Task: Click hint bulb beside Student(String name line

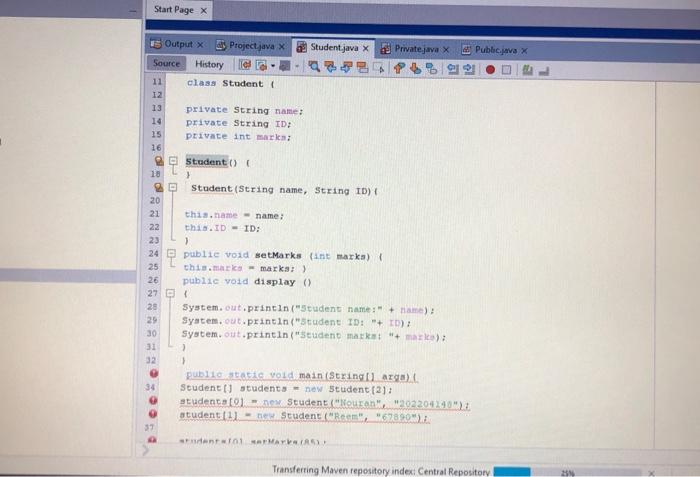Action: (158, 187)
